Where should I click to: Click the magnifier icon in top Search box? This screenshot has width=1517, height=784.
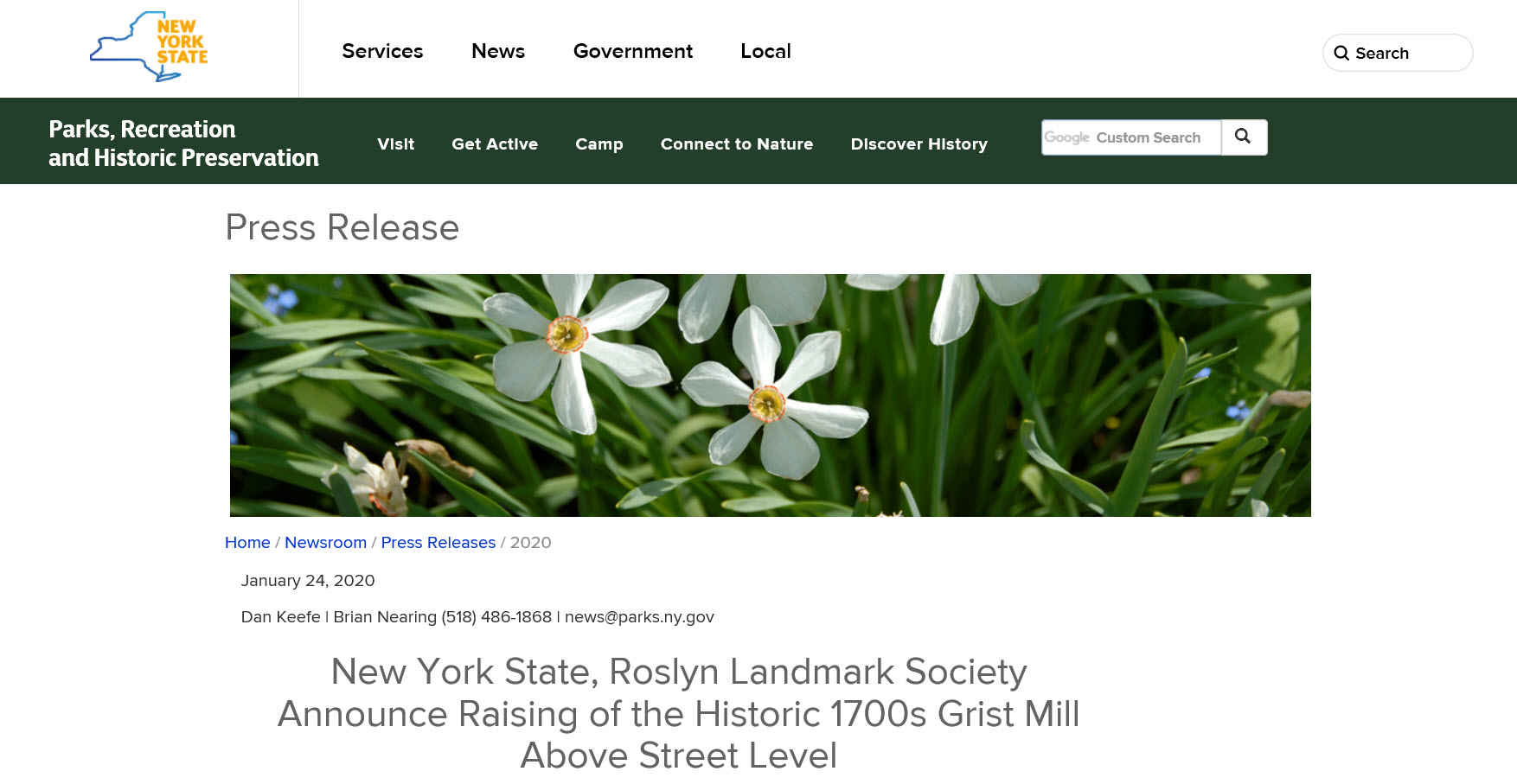1341,54
